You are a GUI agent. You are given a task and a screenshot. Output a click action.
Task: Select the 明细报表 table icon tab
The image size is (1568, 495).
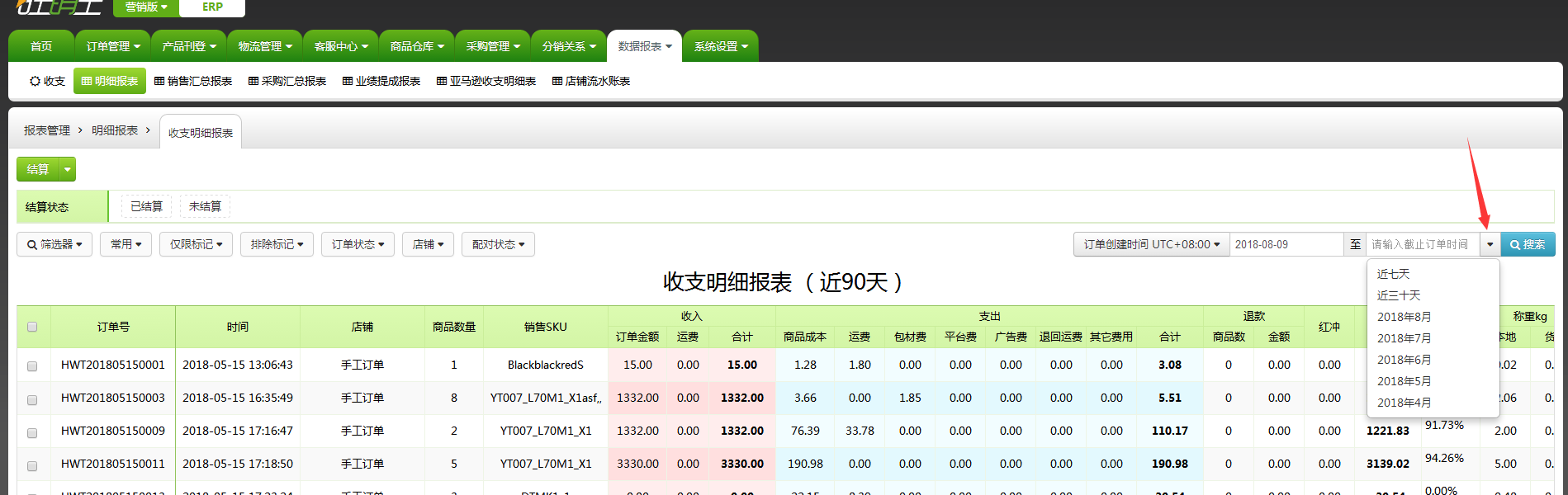[x=110, y=81]
